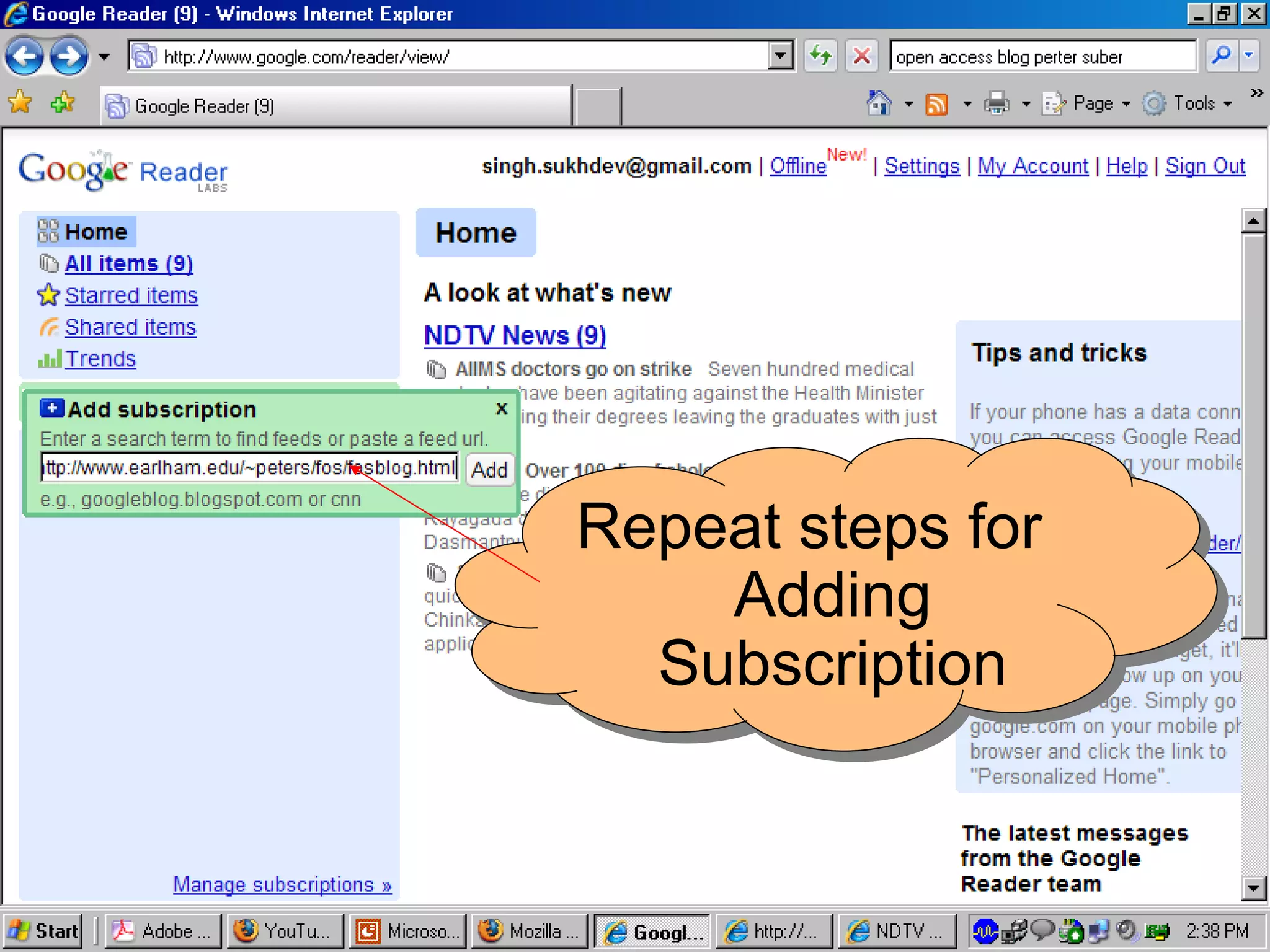The height and width of the screenshot is (952, 1270).
Task: Expand the Print options dropdown arrow
Action: (x=1026, y=104)
